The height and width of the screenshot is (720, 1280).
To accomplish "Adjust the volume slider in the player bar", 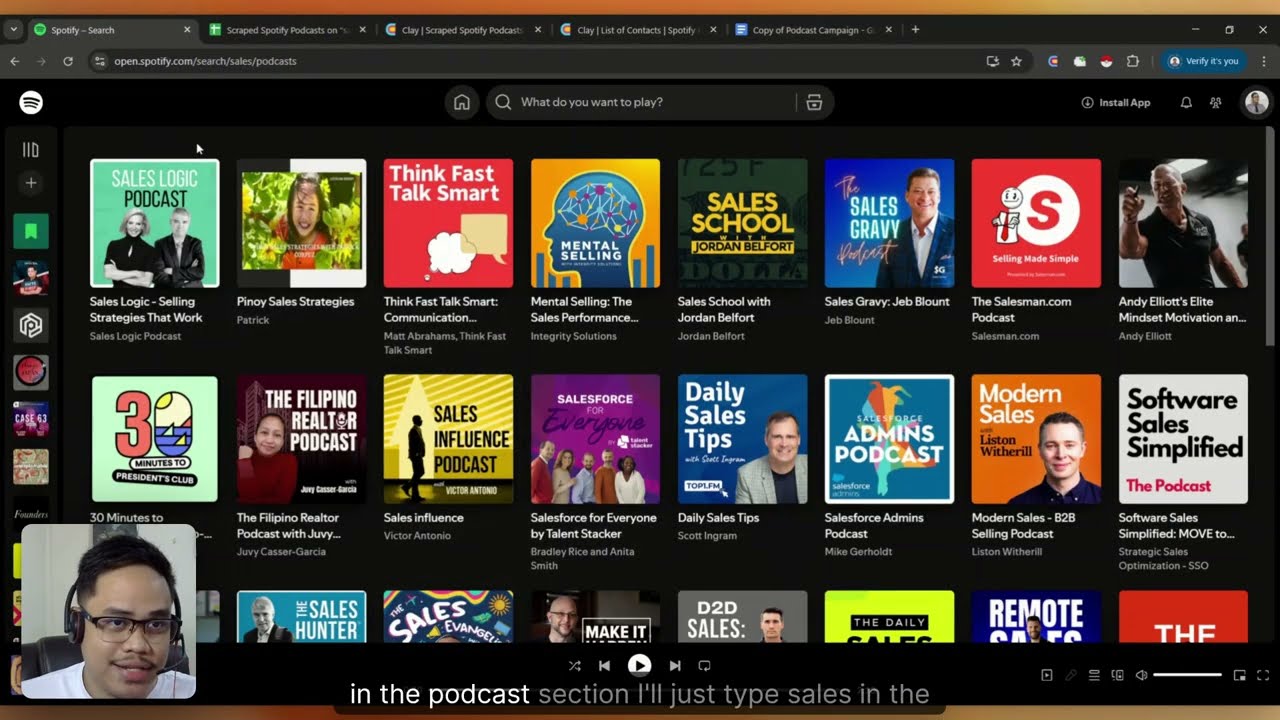I will coord(1188,675).
